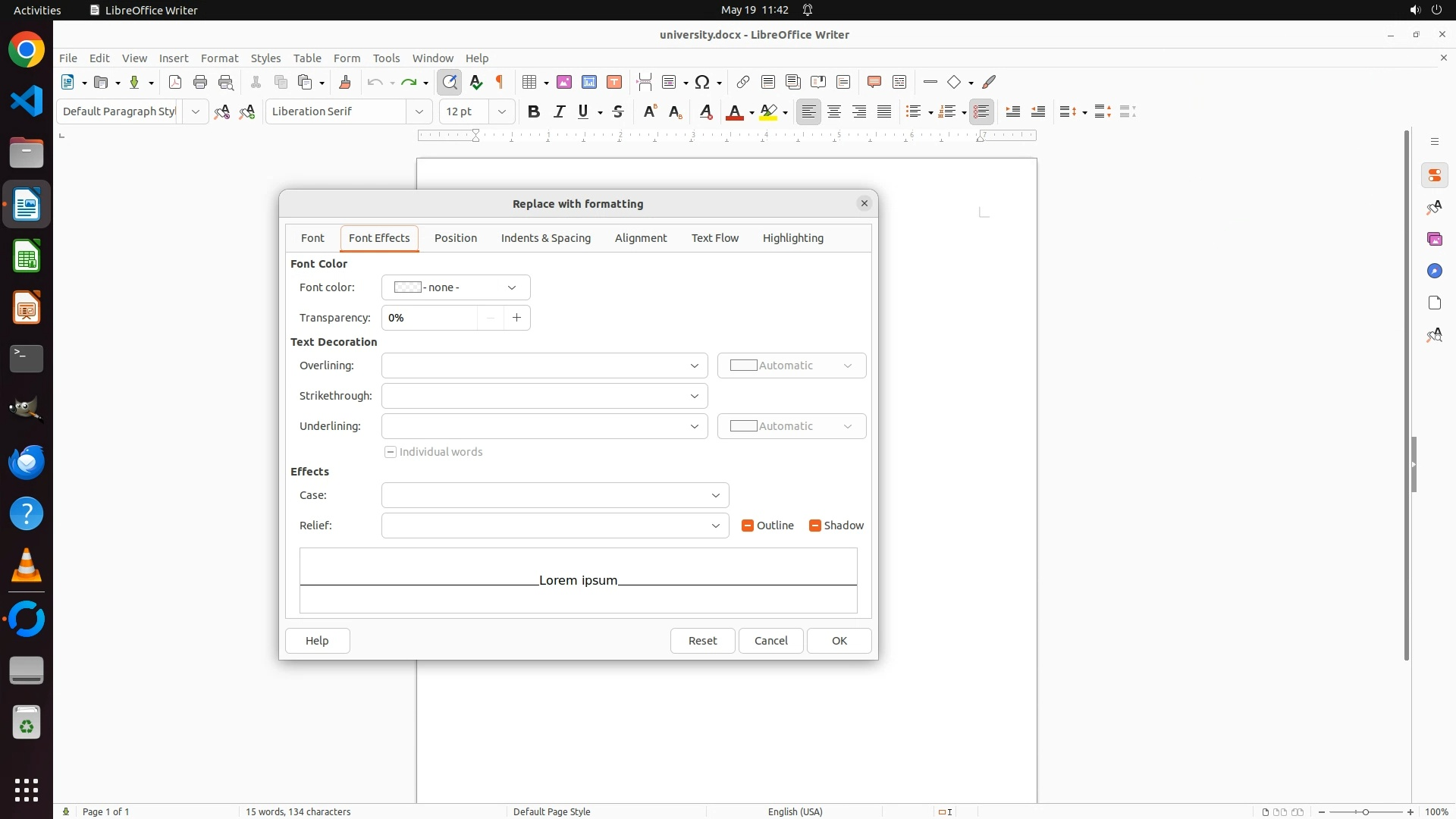This screenshot has height=819, width=1456.
Task: Open the Strikethrough dropdown list
Action: point(544,396)
